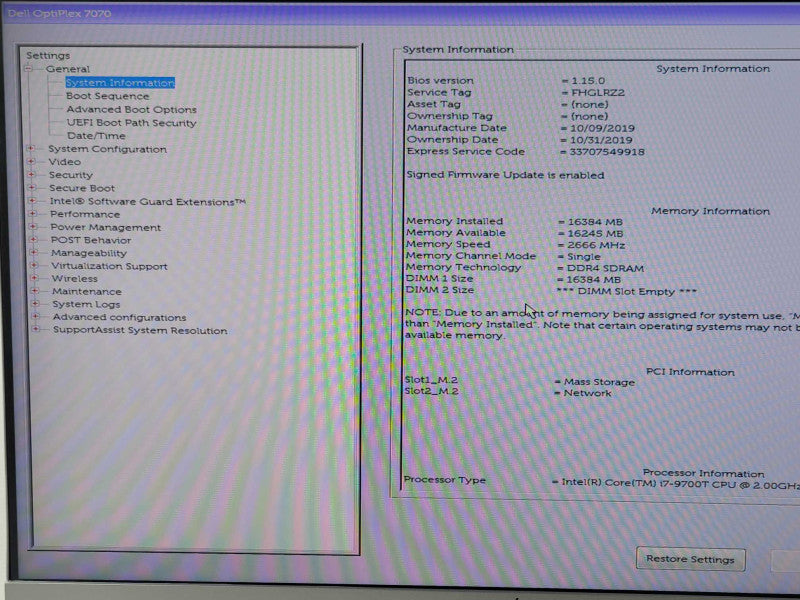Open UEFI Boot Path Security

(131, 122)
